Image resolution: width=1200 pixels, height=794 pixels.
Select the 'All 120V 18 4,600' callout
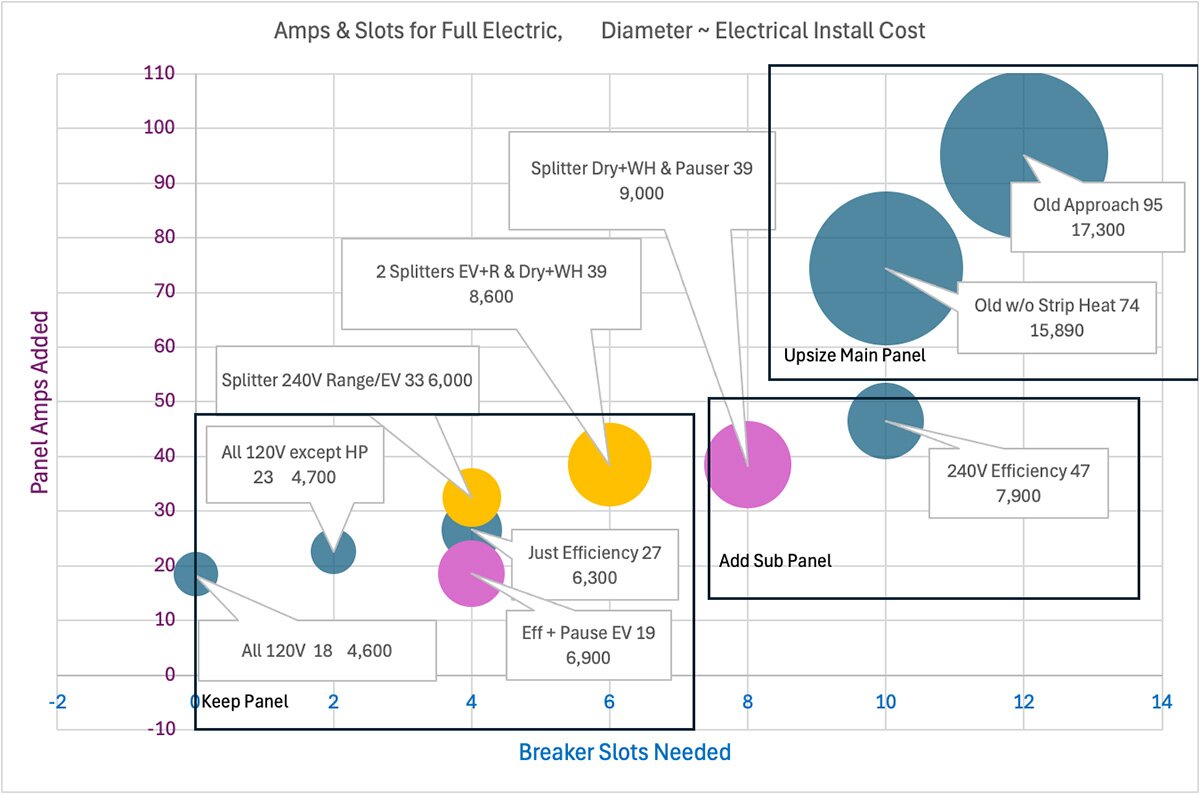pos(317,650)
